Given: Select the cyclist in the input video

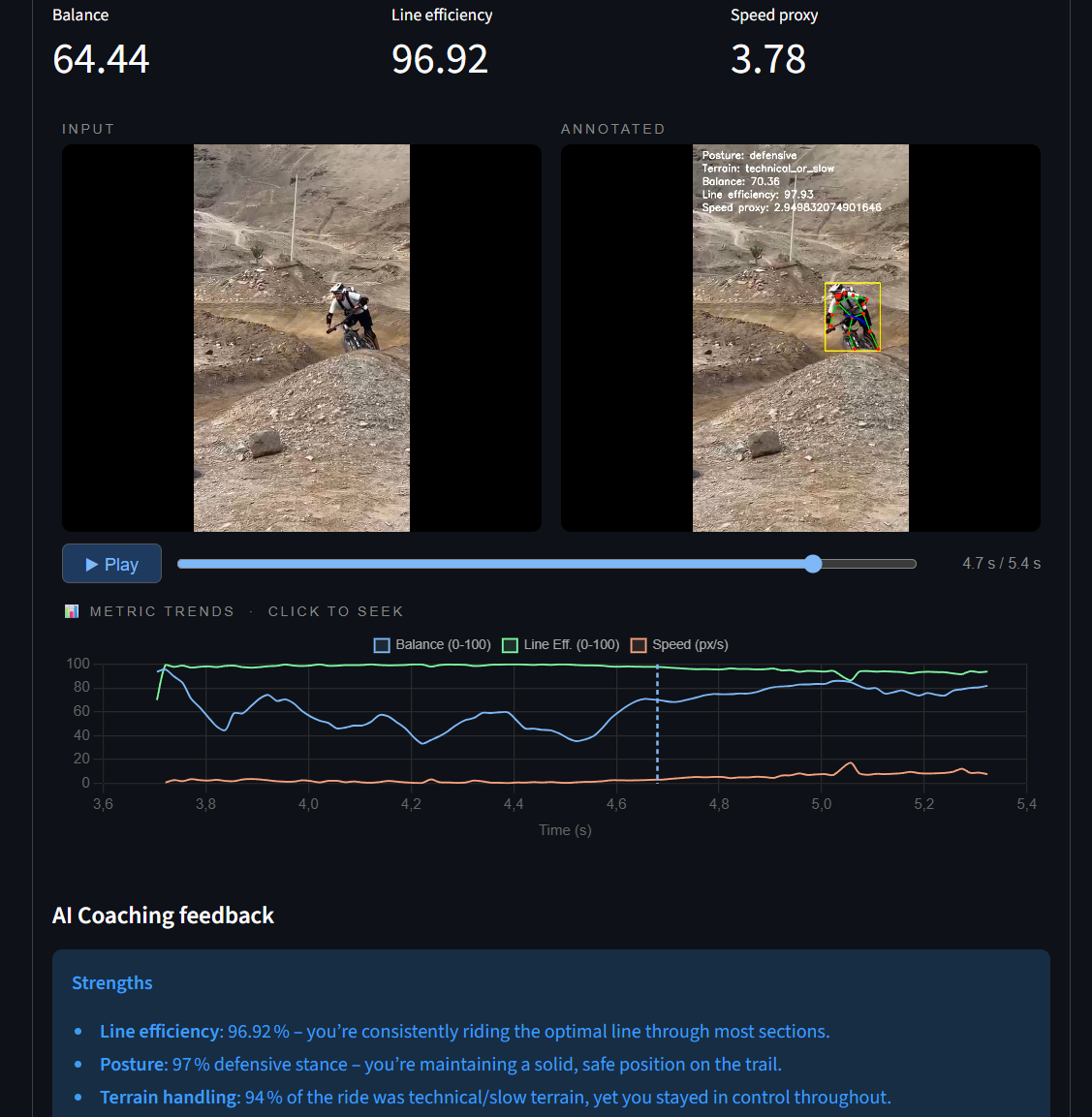Looking at the screenshot, I should [x=351, y=317].
